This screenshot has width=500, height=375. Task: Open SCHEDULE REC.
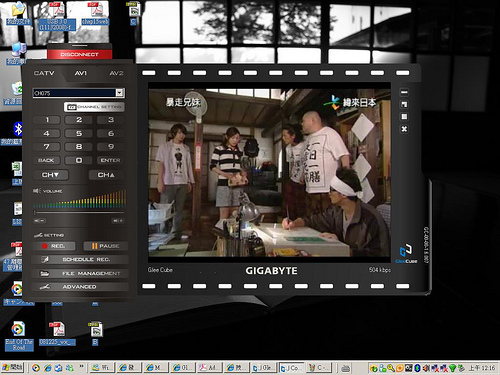[x=80, y=260]
